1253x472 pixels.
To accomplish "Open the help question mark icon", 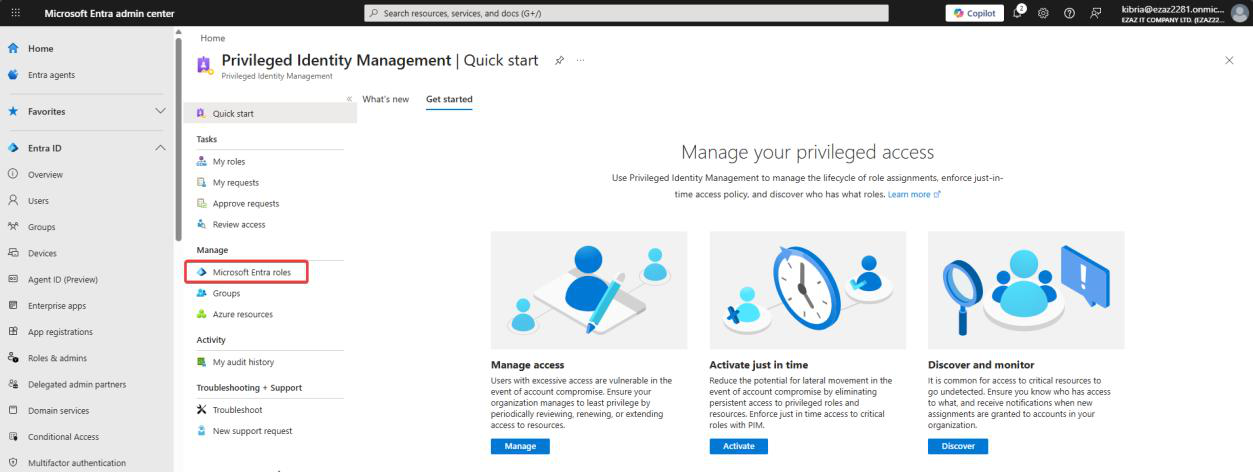I will point(1071,13).
